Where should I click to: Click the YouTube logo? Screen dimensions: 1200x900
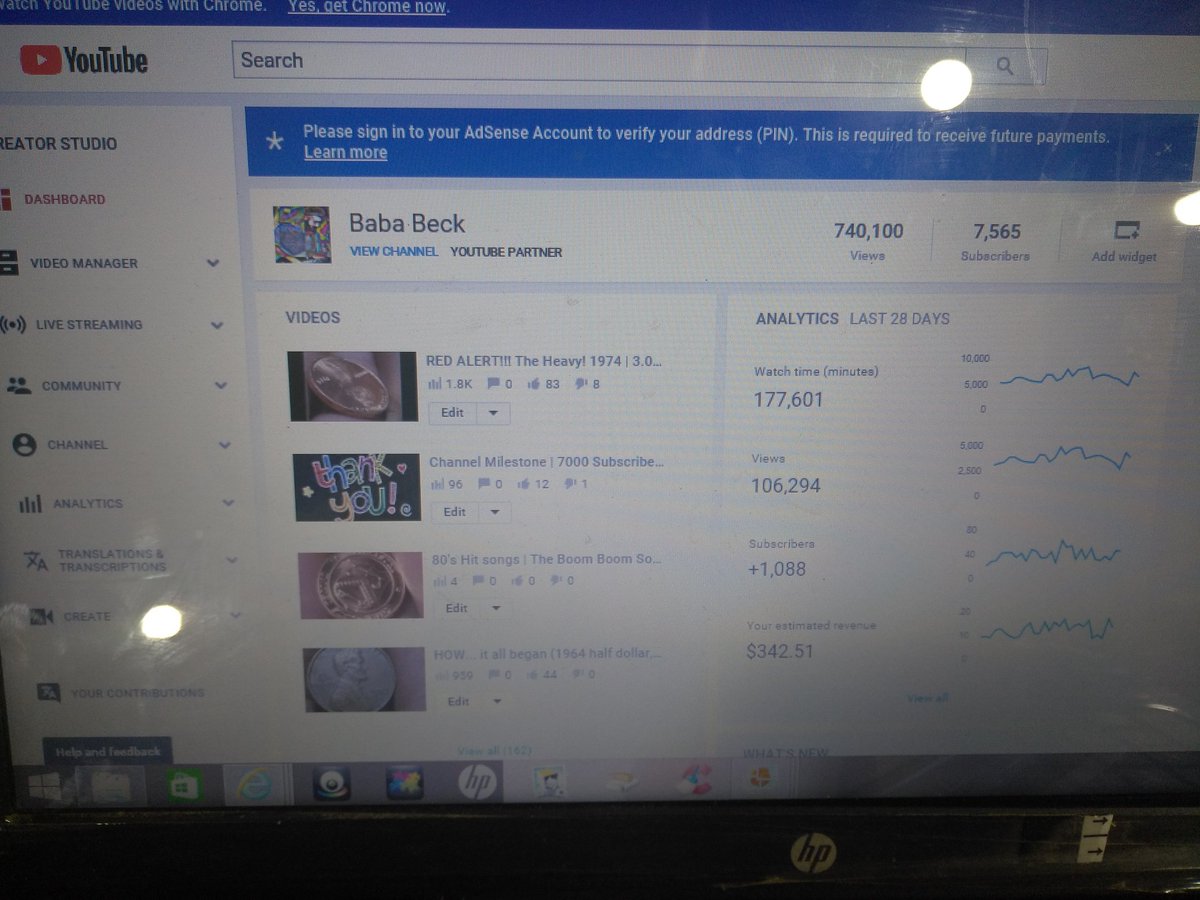pyautogui.click(x=84, y=60)
